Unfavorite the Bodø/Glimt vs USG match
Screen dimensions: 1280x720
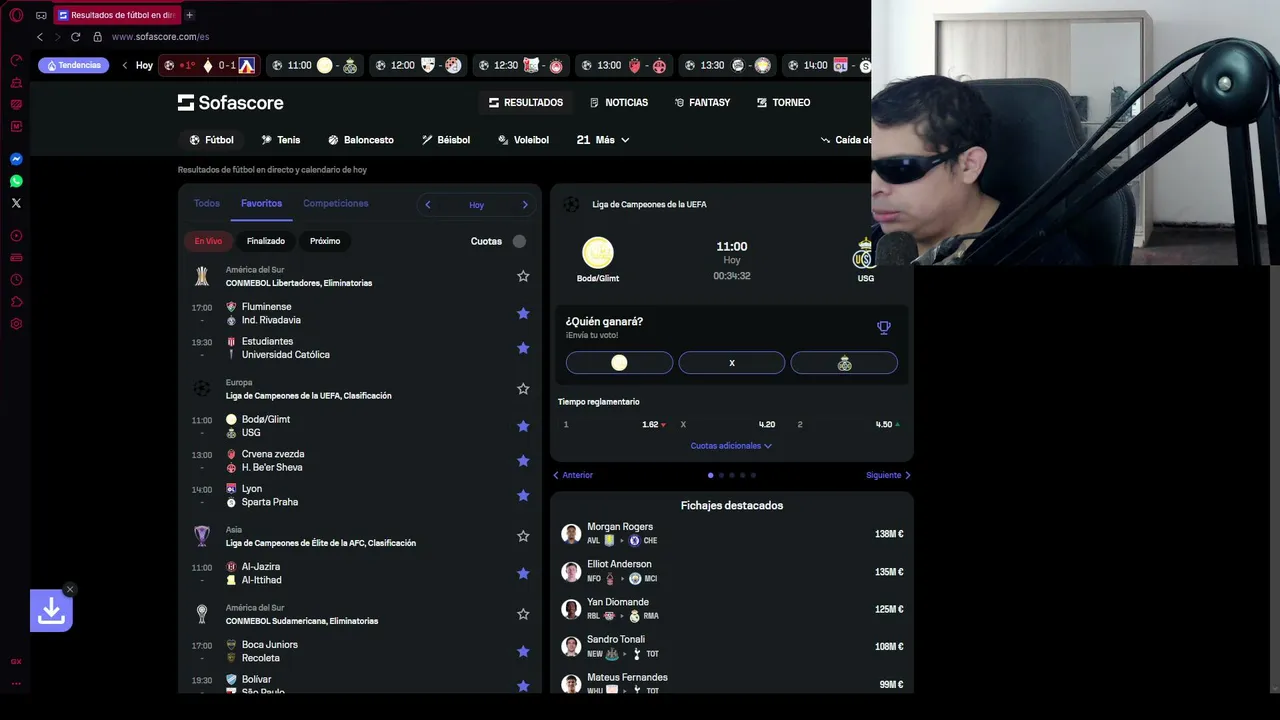pos(523,426)
